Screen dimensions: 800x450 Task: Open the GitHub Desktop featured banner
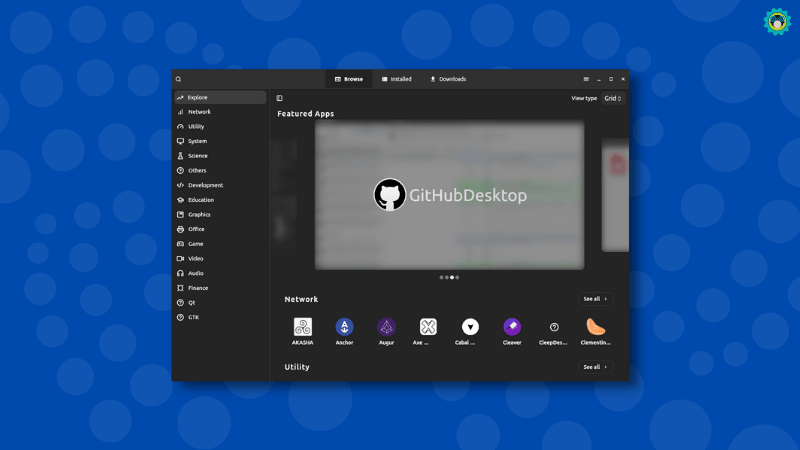449,195
